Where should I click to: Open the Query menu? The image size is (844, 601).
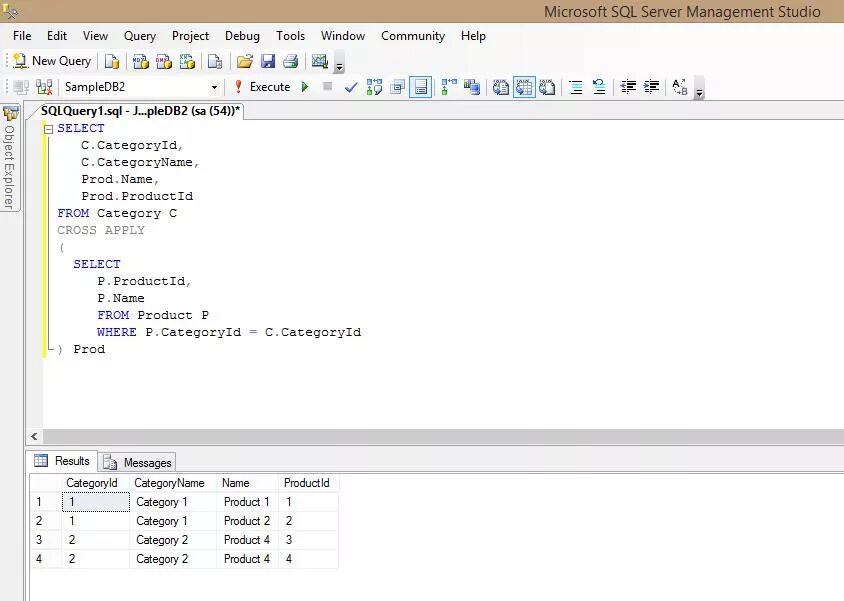pyautogui.click(x=140, y=36)
